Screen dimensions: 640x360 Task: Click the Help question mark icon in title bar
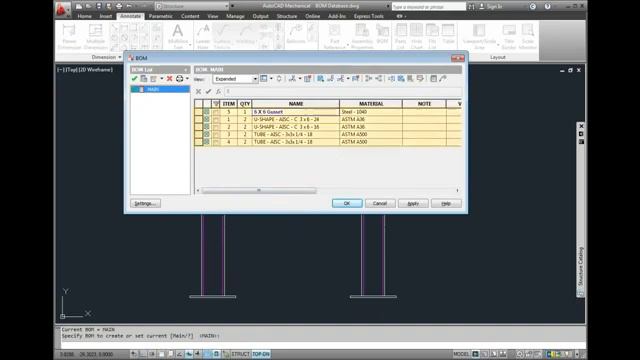[x=547, y=7]
